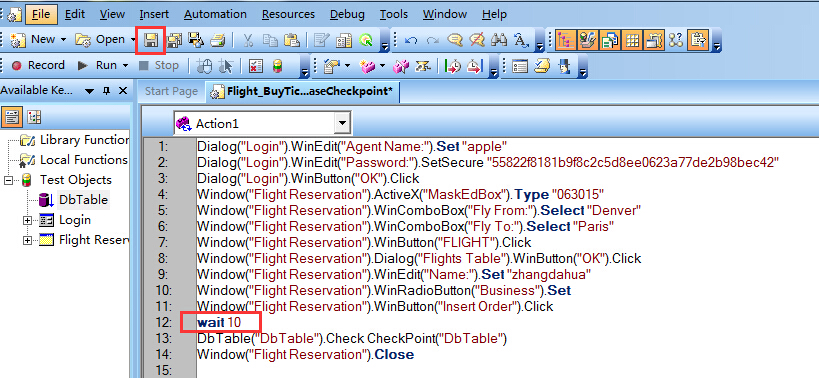Click the Save All multi-floppy icon
This screenshot has width=819, height=378.
click(x=174, y=40)
